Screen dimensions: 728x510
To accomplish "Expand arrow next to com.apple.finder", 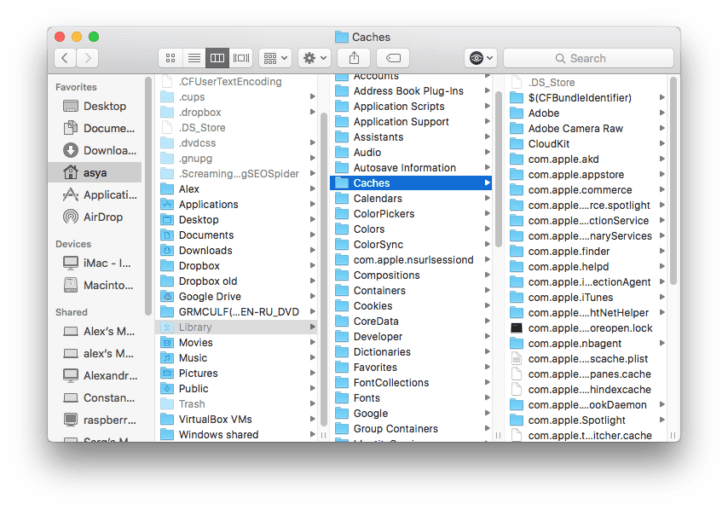I will click(x=662, y=251).
